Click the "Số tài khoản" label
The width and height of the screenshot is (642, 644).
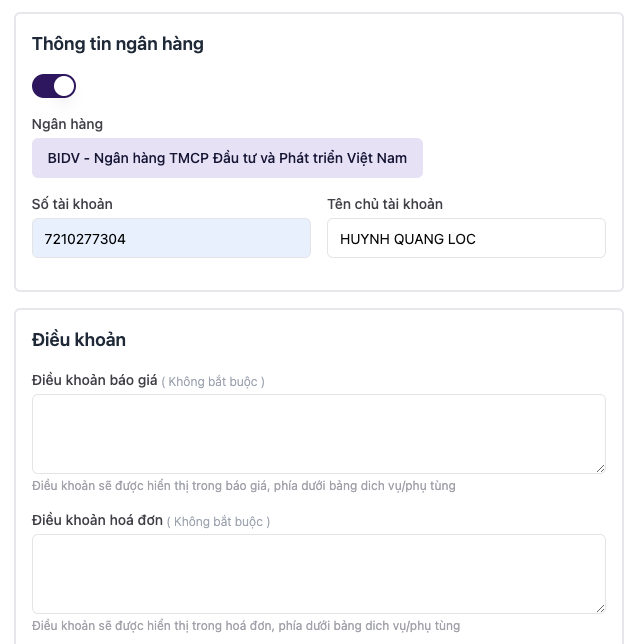pos(72,204)
